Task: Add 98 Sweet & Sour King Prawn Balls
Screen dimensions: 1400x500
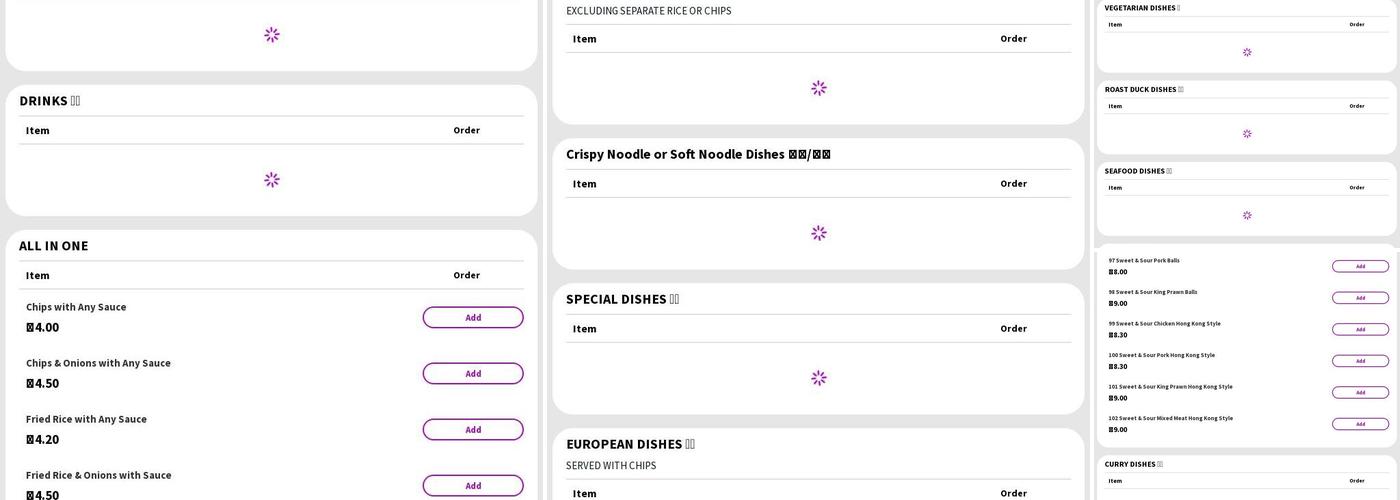Action: click(x=1360, y=298)
